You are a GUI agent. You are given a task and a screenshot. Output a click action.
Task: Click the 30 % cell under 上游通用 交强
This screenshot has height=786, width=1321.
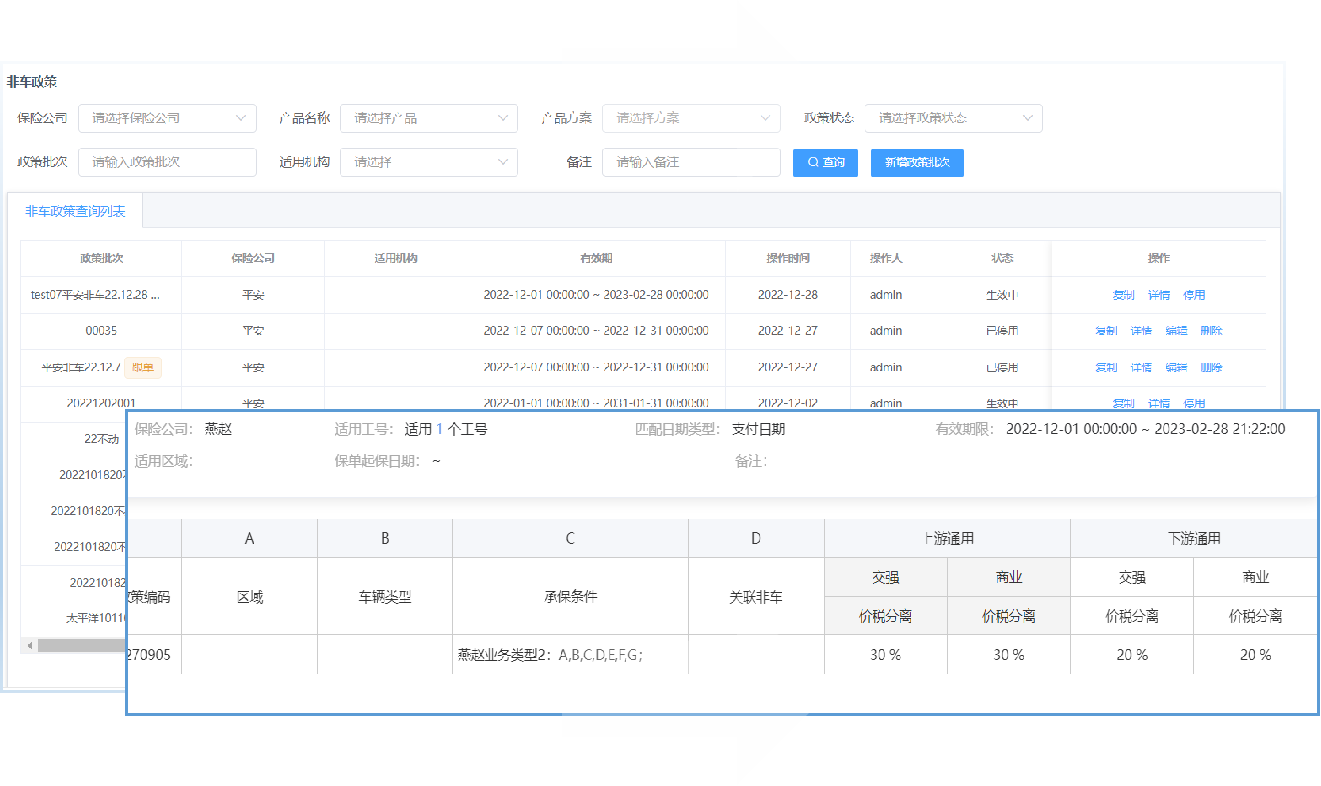coord(886,655)
